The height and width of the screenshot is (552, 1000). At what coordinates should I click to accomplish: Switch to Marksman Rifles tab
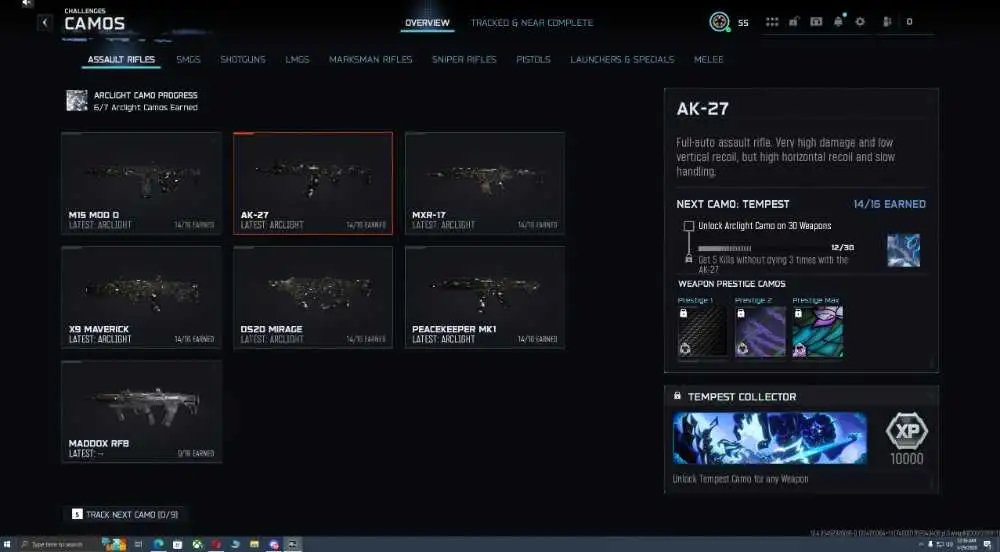pyautogui.click(x=371, y=59)
